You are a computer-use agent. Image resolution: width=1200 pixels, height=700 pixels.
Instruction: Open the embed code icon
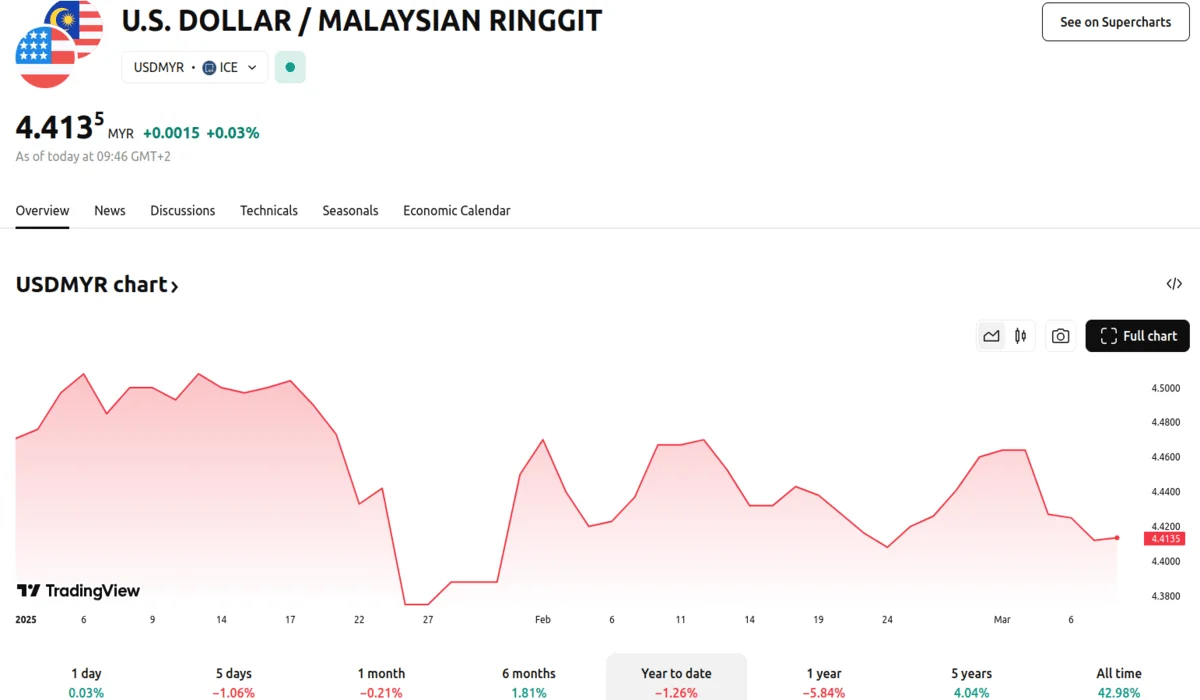1174,284
